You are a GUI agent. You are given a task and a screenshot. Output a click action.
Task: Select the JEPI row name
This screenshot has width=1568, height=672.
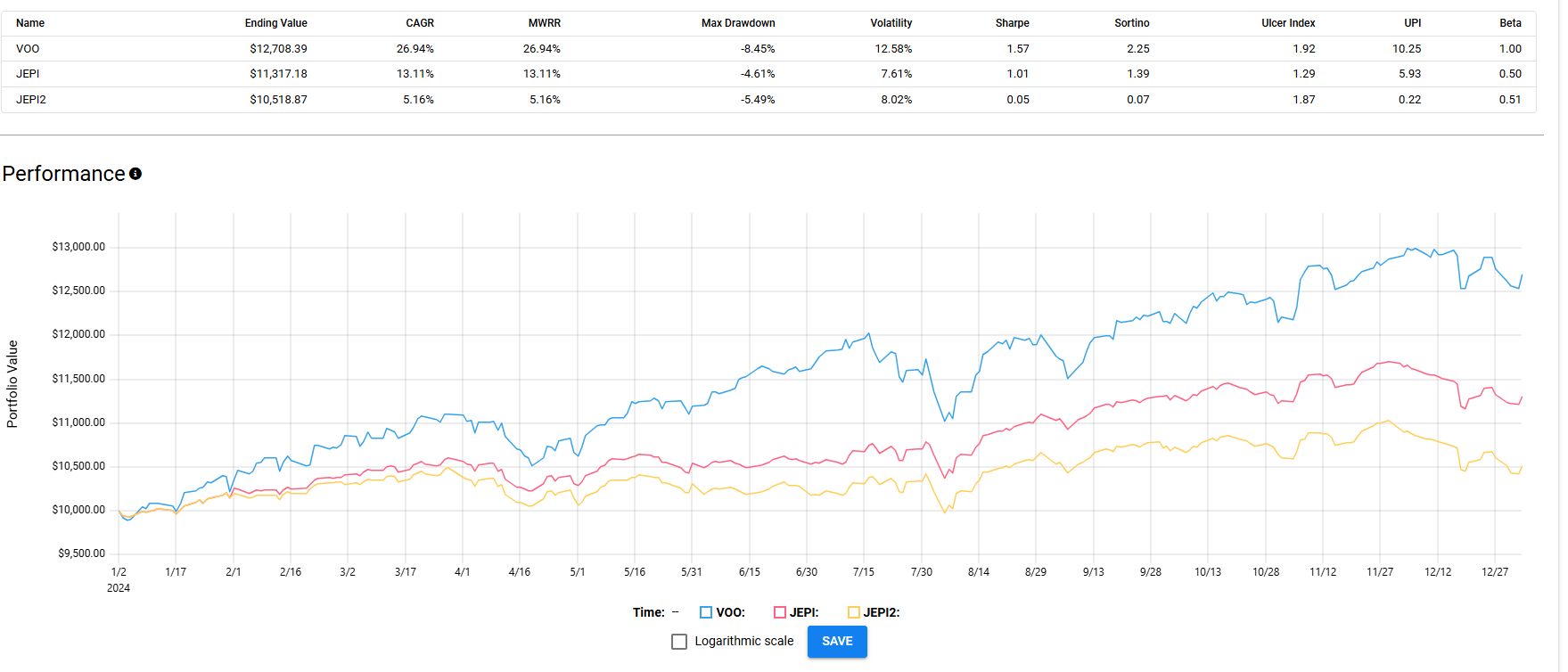pos(28,74)
